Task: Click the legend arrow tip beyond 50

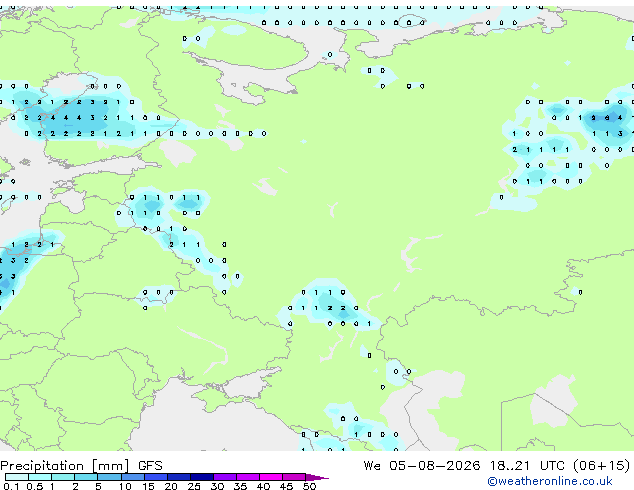Action: pos(317,477)
